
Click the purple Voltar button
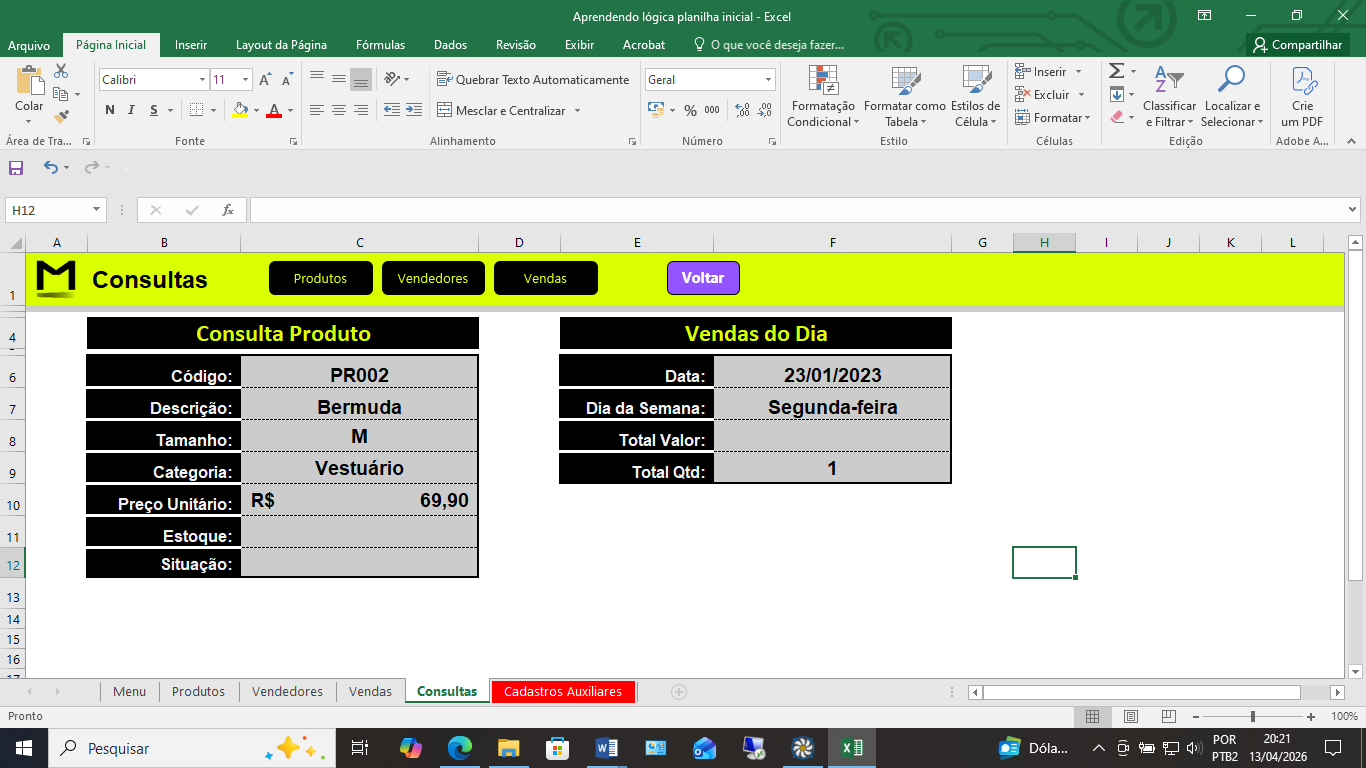click(703, 278)
